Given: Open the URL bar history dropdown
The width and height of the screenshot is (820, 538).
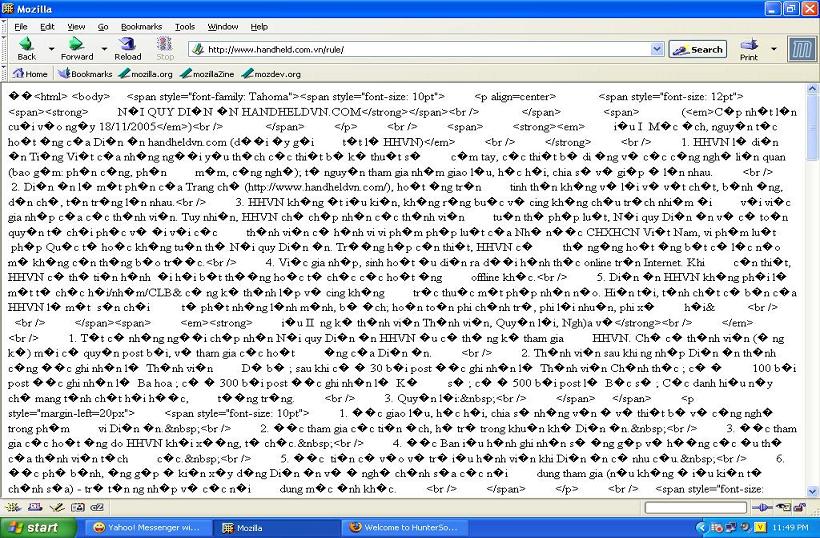Looking at the screenshot, I should [657, 49].
